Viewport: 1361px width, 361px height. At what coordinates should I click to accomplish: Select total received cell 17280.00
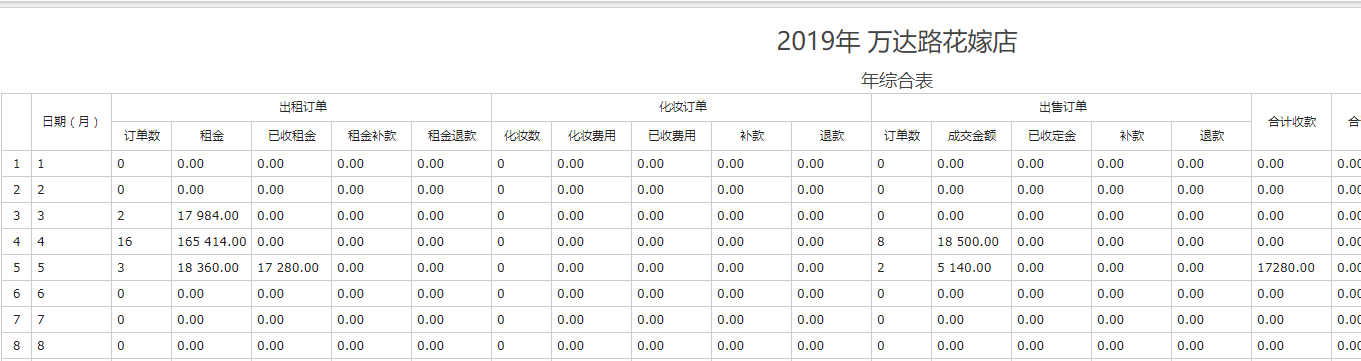click(x=1292, y=267)
